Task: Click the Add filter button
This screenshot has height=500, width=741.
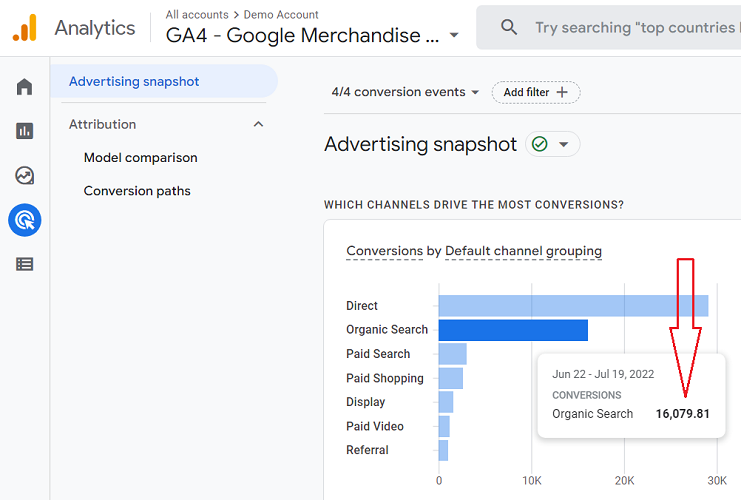Action: [536, 92]
